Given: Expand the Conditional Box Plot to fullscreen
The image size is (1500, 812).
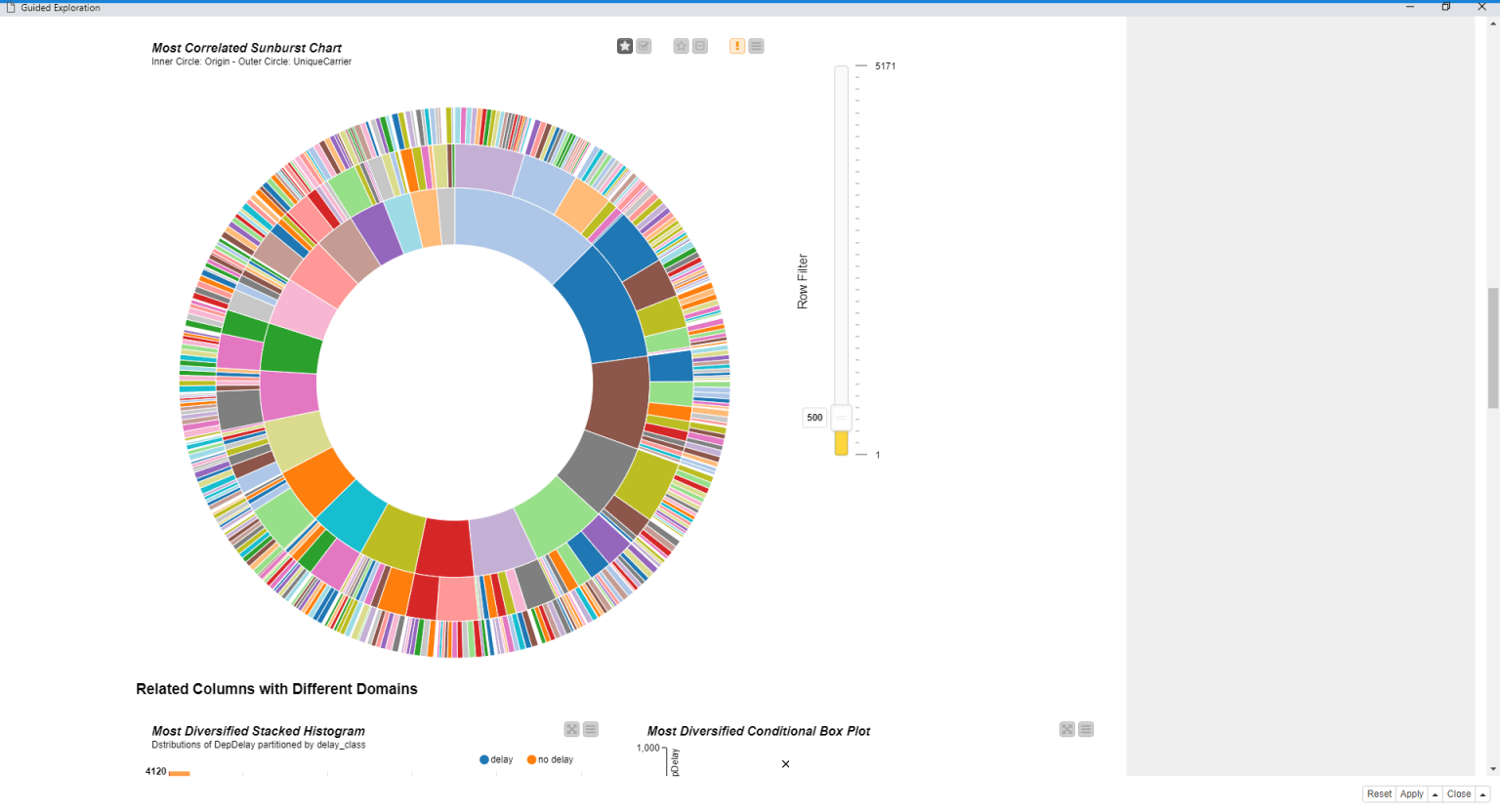Looking at the screenshot, I should 1067,729.
